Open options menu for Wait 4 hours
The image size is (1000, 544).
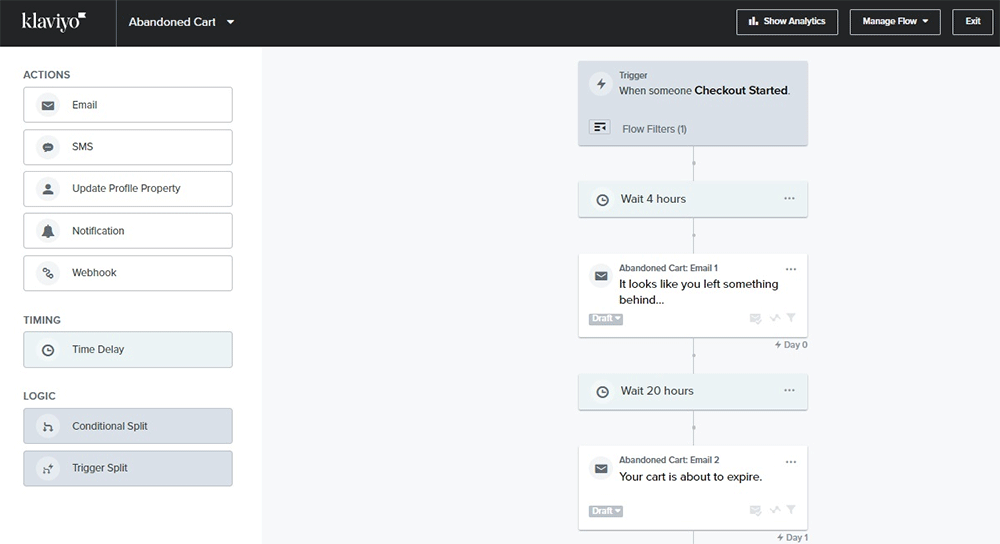click(789, 198)
